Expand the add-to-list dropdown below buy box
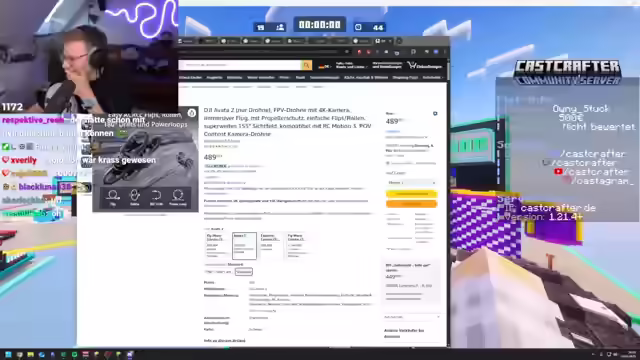Viewport: 640px width, 360px height. coord(411,317)
